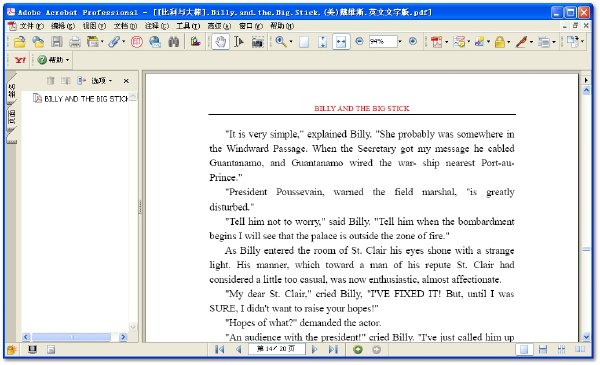
Task: Click the Comment and Markup icon
Action: 458,42
